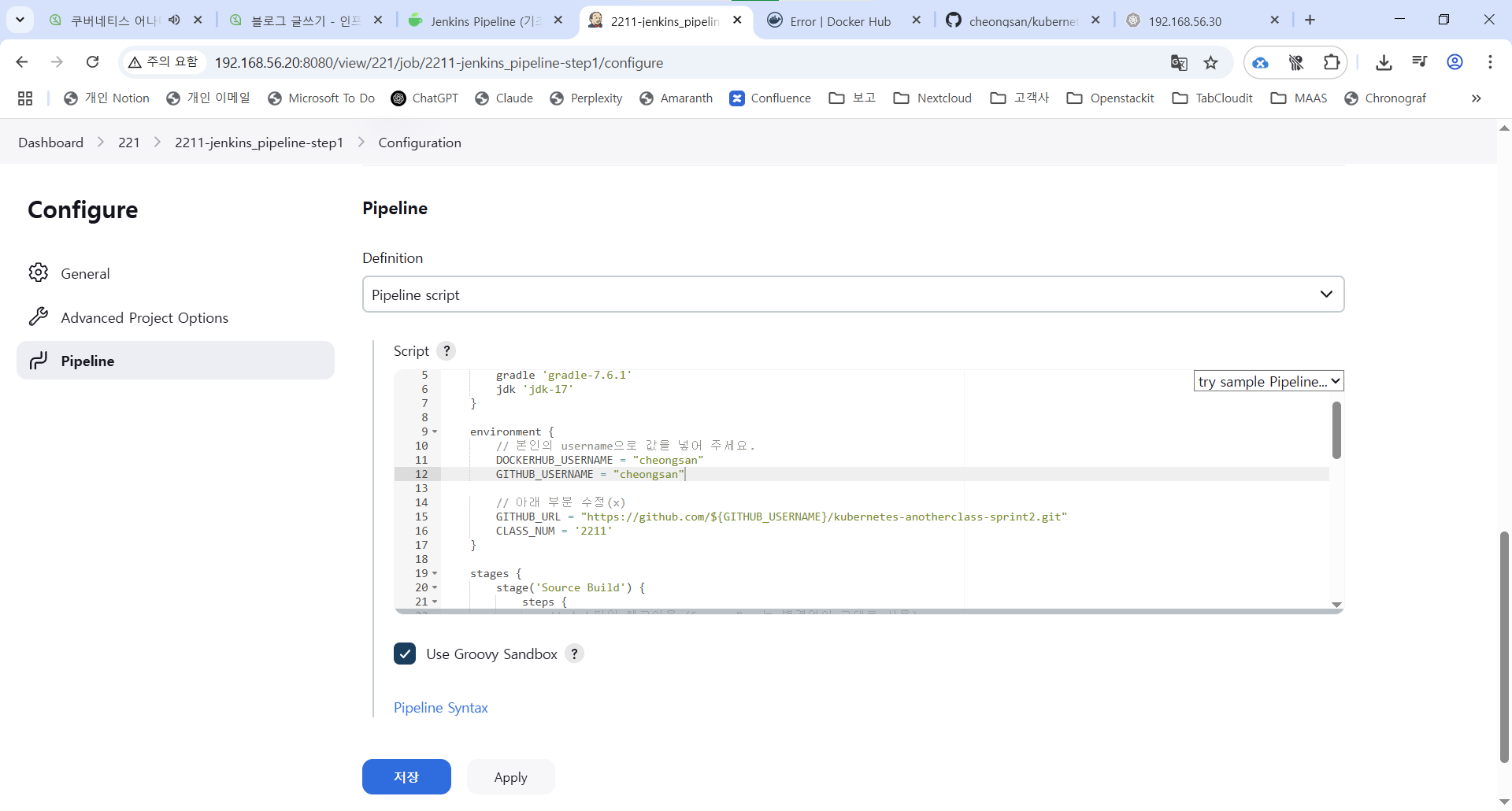1512x811 pixels.
Task: Open the try sample Pipeline dropdown
Action: (1268, 382)
